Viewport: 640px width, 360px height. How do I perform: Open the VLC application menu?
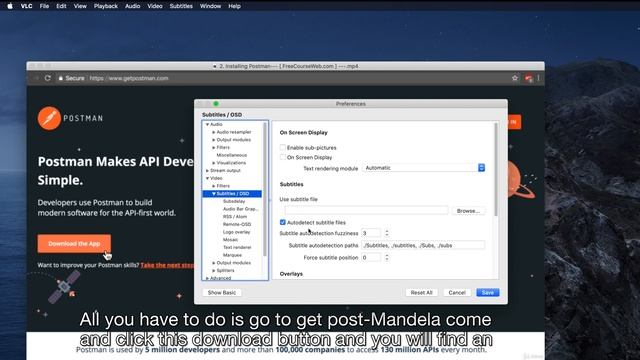[x=26, y=6]
